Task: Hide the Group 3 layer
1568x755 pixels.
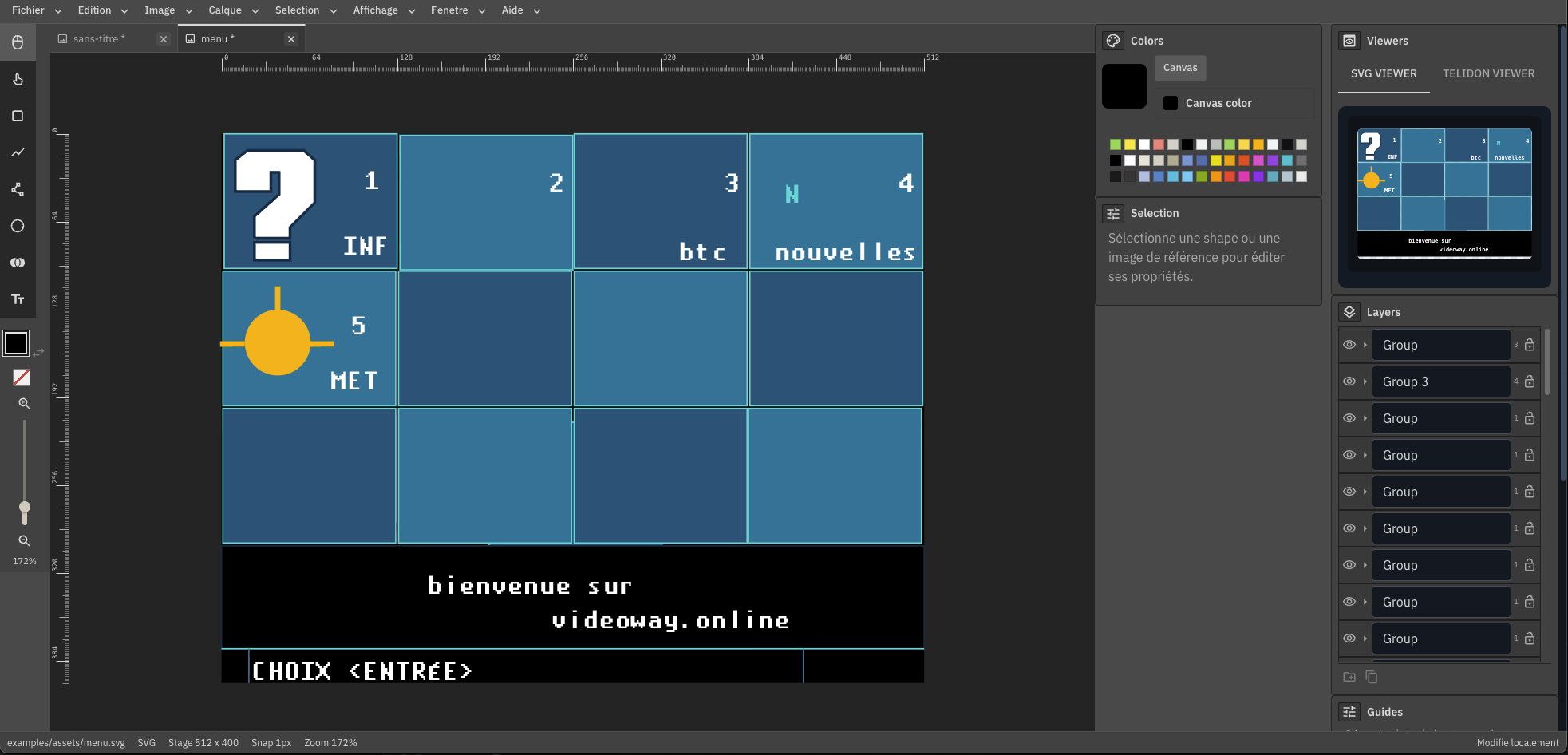Action: pos(1349,381)
